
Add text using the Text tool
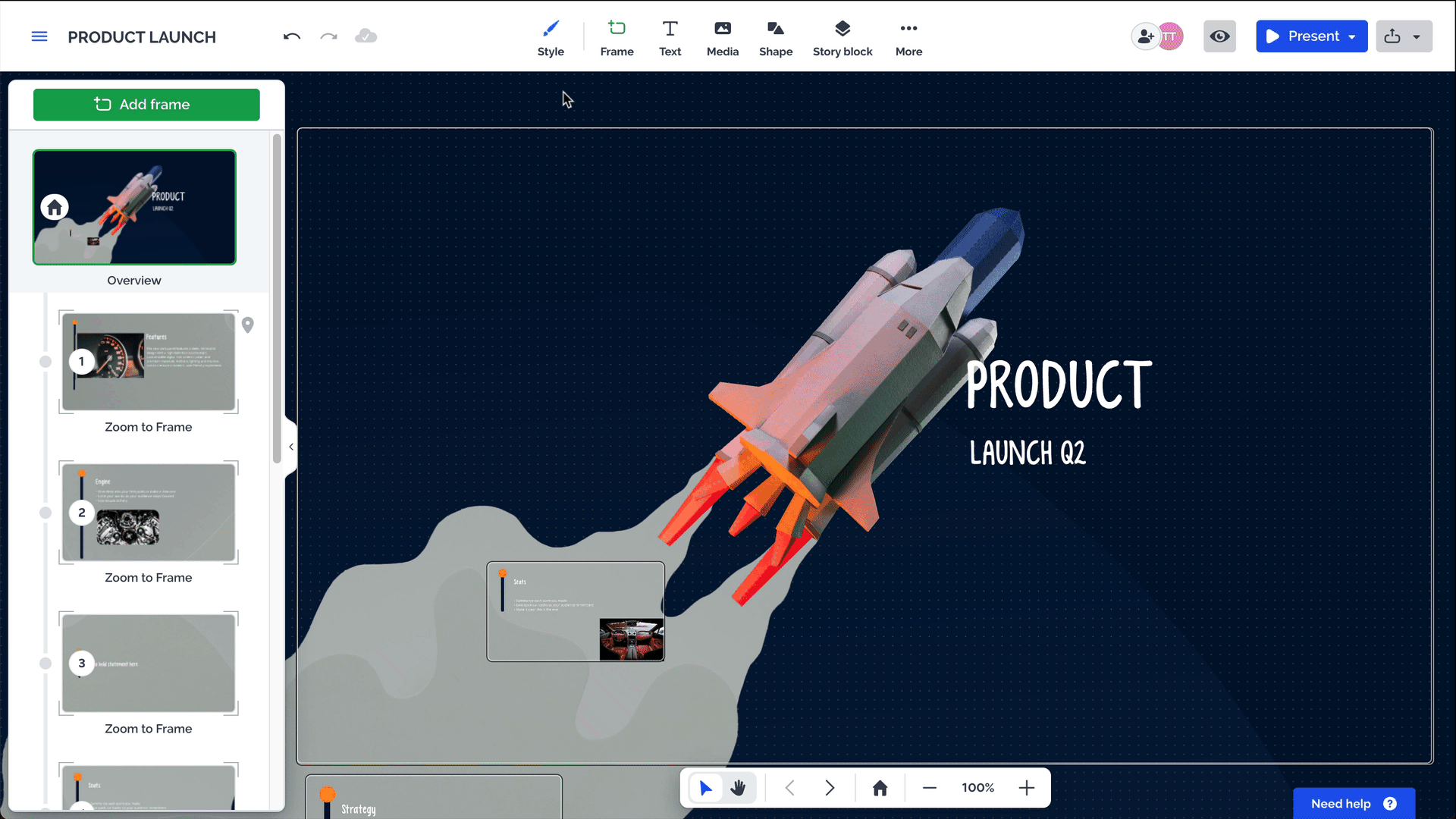[x=670, y=36]
